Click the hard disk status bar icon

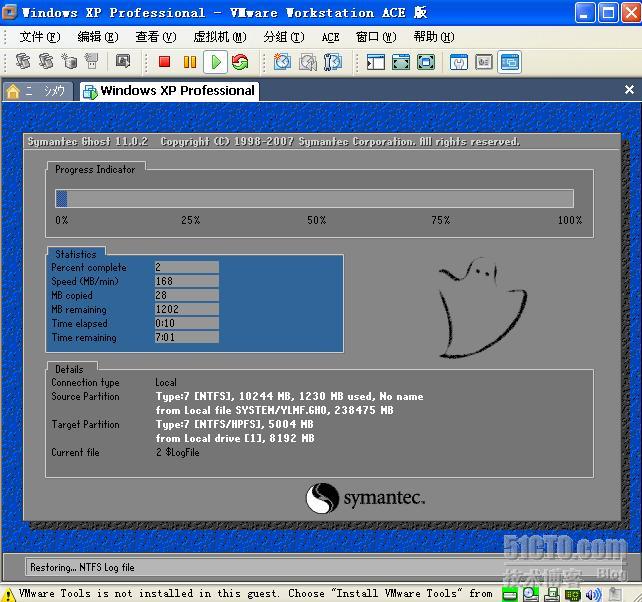point(510,595)
